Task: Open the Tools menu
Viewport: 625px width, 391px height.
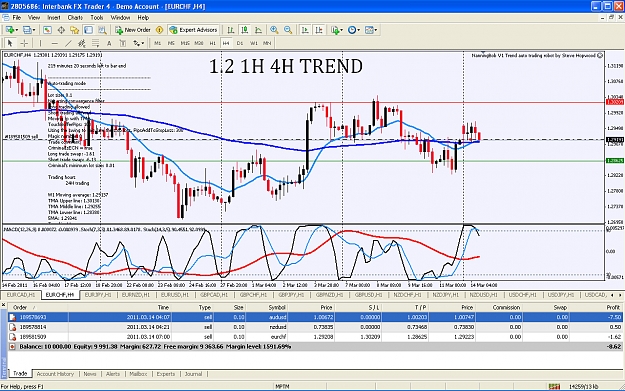Action: coord(97,18)
